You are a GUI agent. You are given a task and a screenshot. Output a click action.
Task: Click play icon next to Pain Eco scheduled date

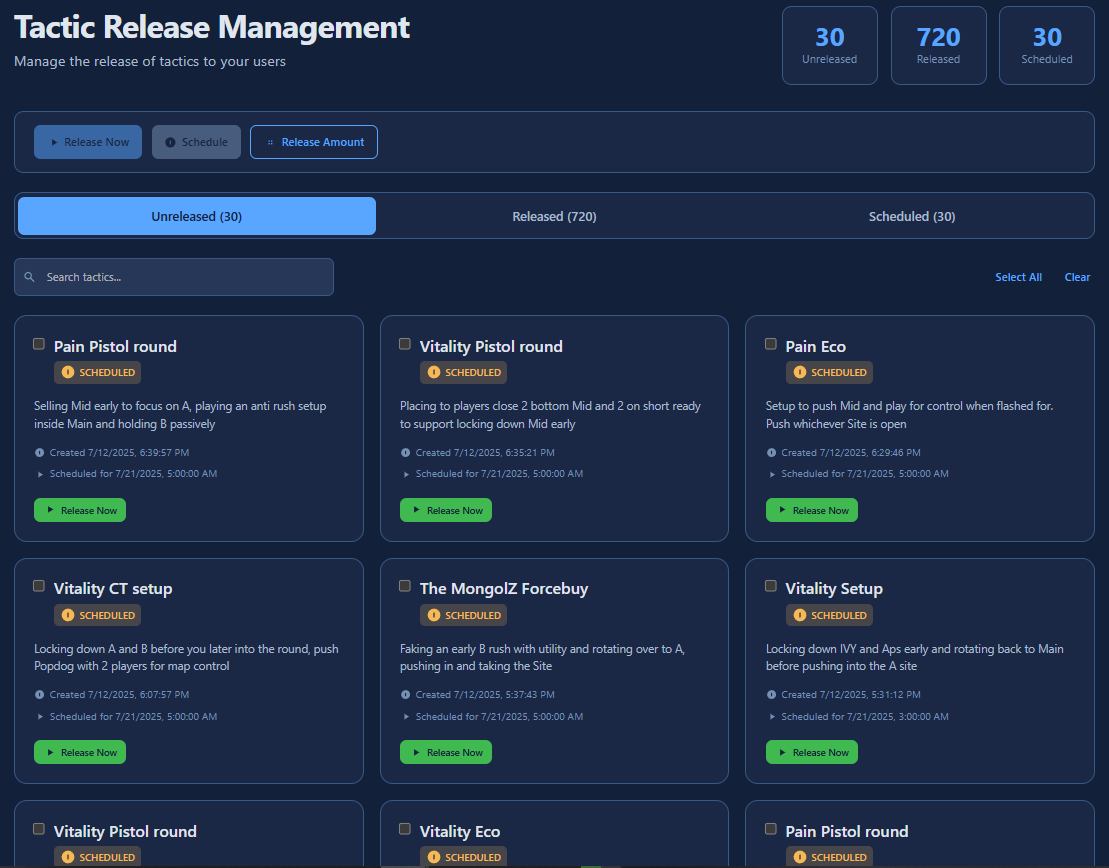[x=772, y=474]
